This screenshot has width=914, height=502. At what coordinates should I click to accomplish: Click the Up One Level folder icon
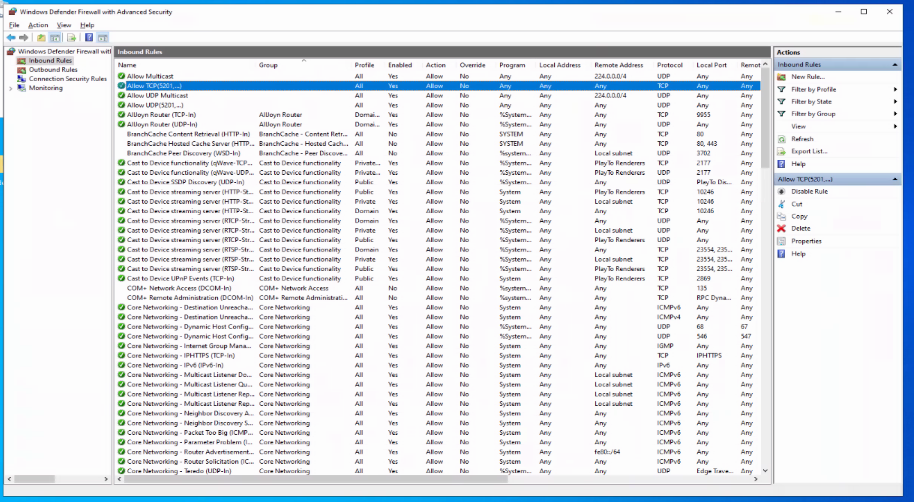41,38
